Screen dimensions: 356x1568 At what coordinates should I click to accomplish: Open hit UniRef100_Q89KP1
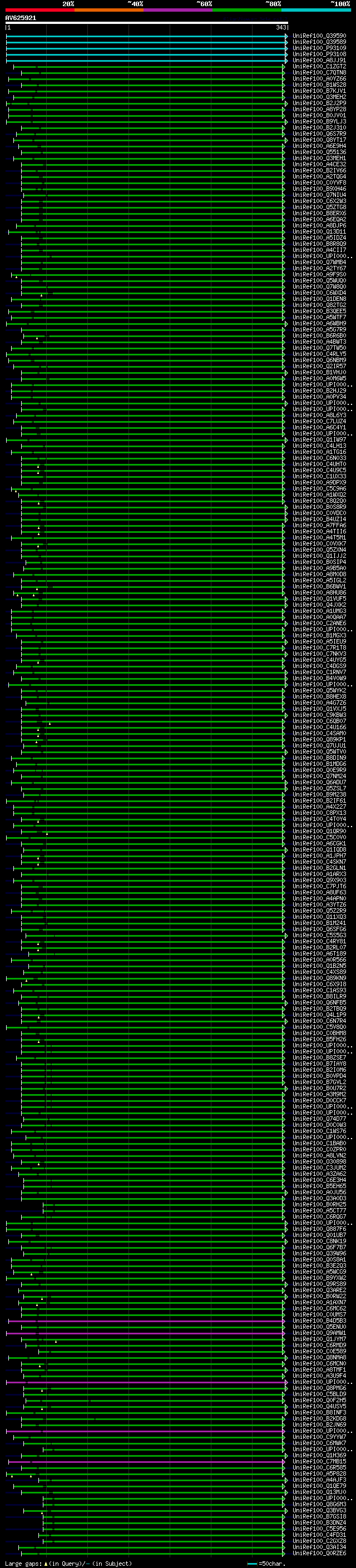pos(319,740)
